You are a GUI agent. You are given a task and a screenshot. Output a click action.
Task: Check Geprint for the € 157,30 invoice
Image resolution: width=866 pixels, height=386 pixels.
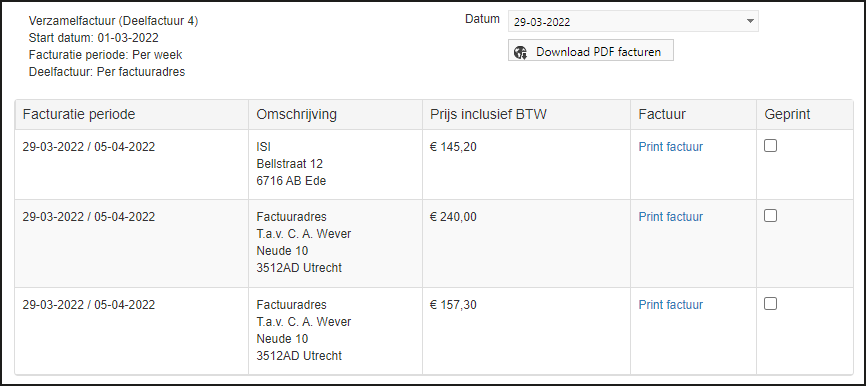tap(770, 304)
